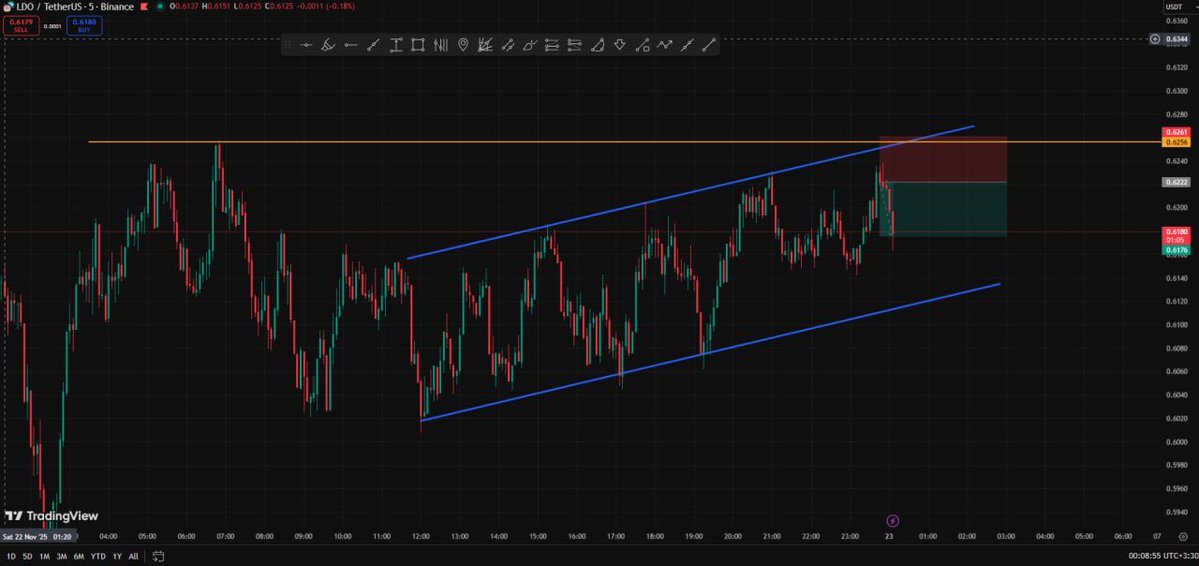1199x566 pixels.
Task: Set time range to 3M
Action: coord(61,556)
